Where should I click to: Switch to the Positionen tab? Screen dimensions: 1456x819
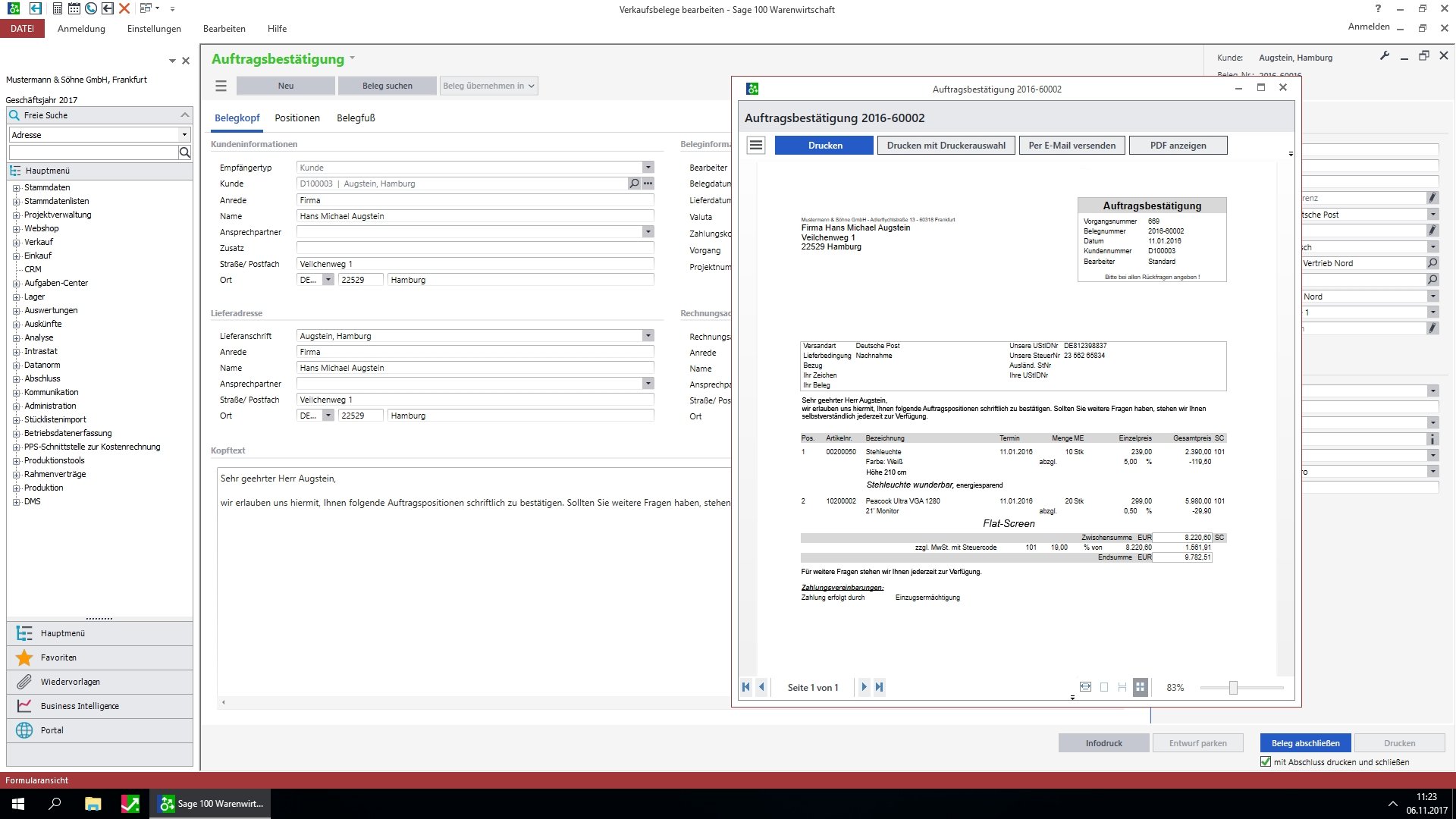(297, 118)
